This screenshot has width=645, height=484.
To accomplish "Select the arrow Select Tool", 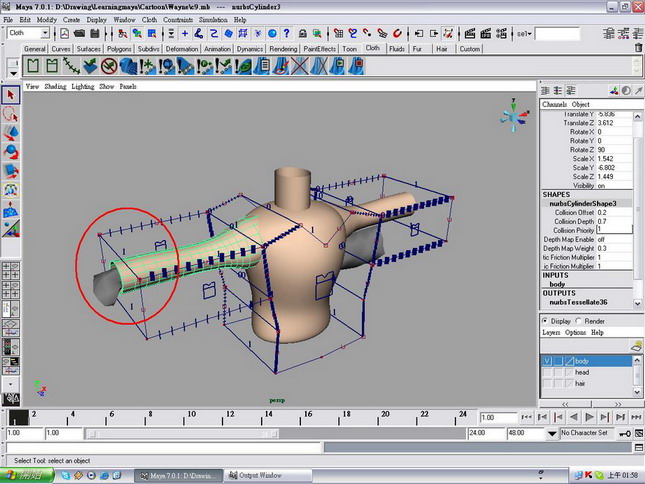I will point(11,95).
